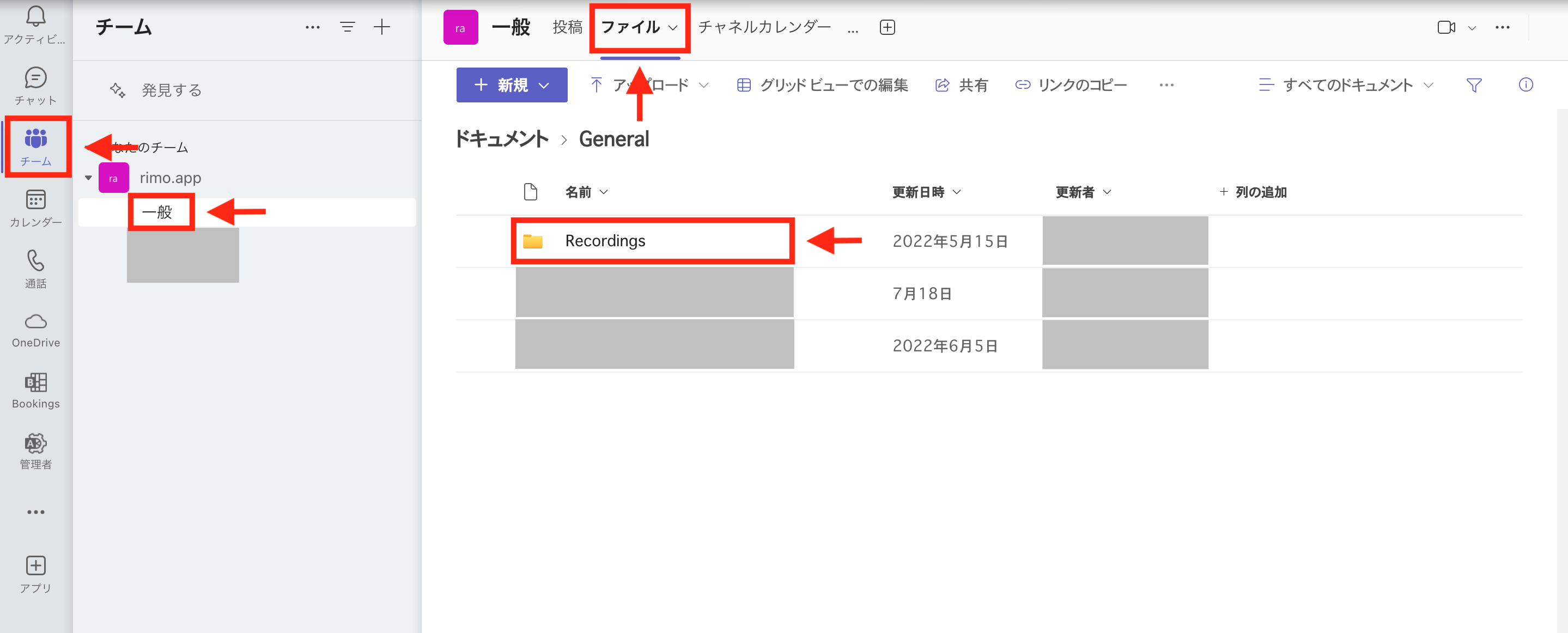Open the filter funnel icon above documents
This screenshot has width=1568, height=633.
[x=1474, y=85]
